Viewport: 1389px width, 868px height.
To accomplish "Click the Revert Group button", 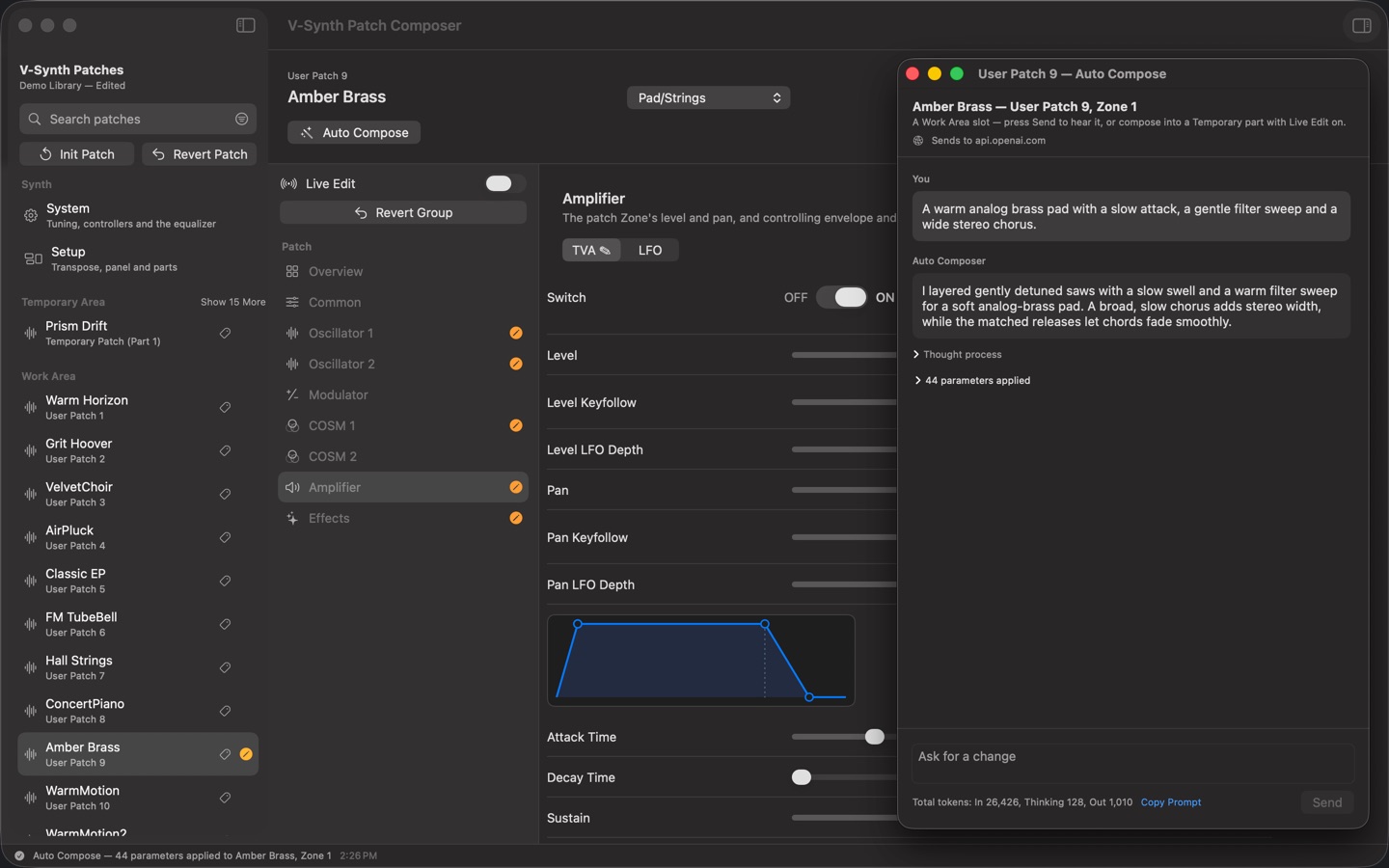I will [403, 212].
